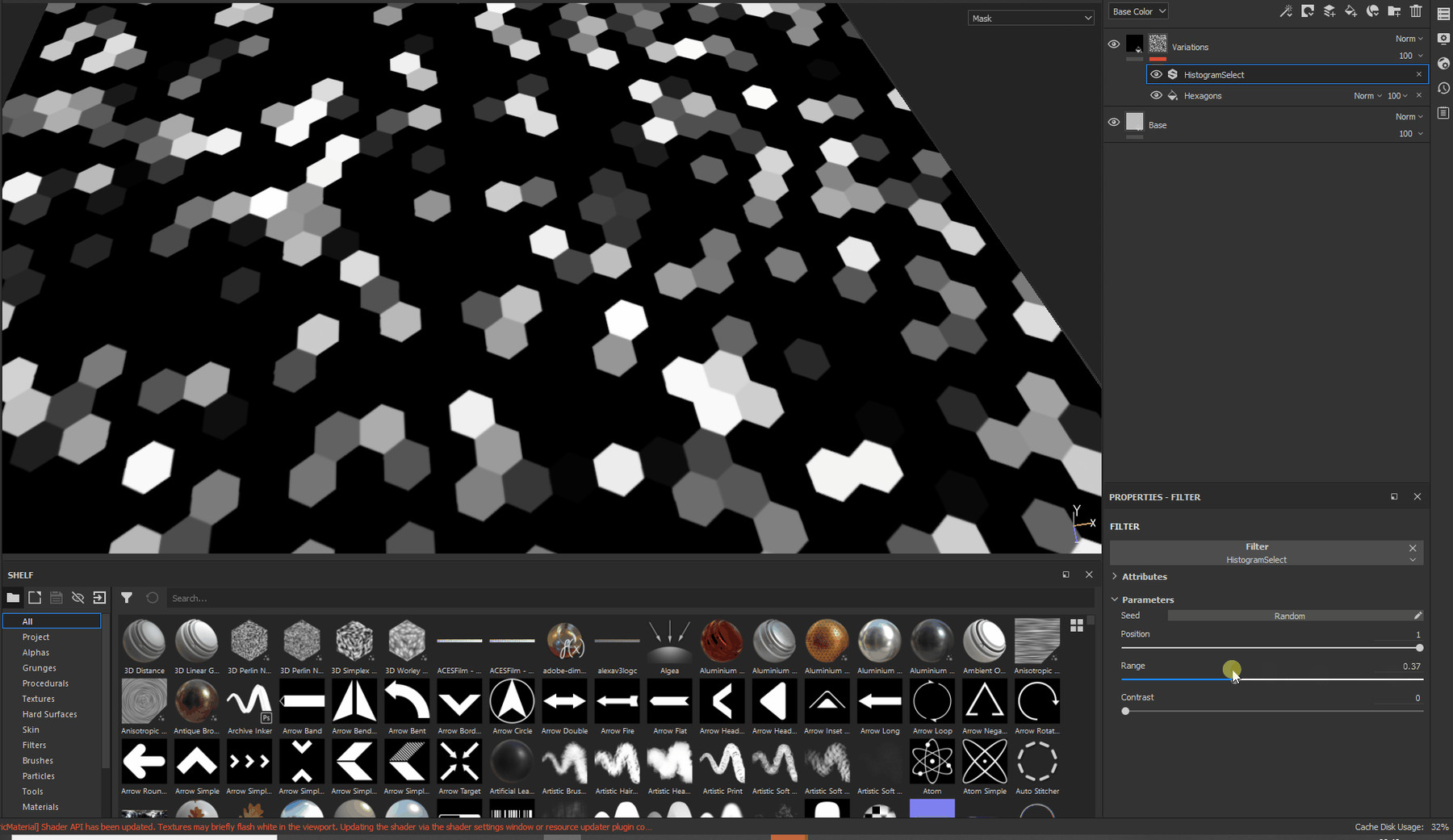Select the Procedurals shelf category
The width and height of the screenshot is (1453, 840).
tap(45, 683)
